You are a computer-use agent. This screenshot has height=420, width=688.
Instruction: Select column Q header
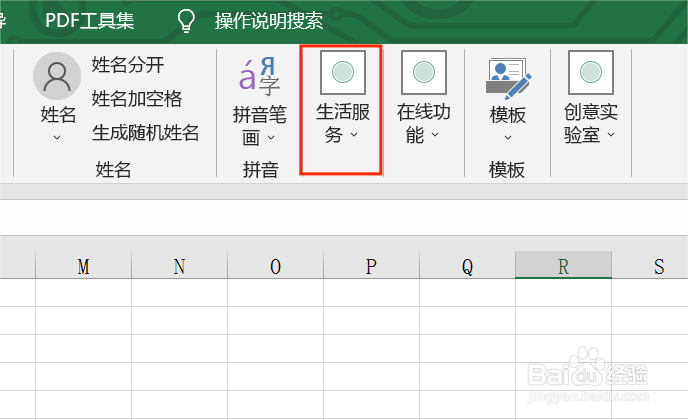(467, 265)
